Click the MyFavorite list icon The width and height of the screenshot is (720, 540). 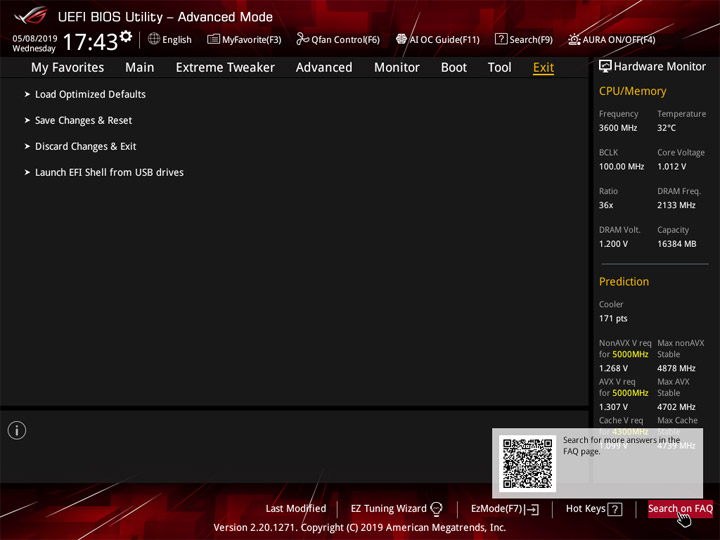coord(213,39)
